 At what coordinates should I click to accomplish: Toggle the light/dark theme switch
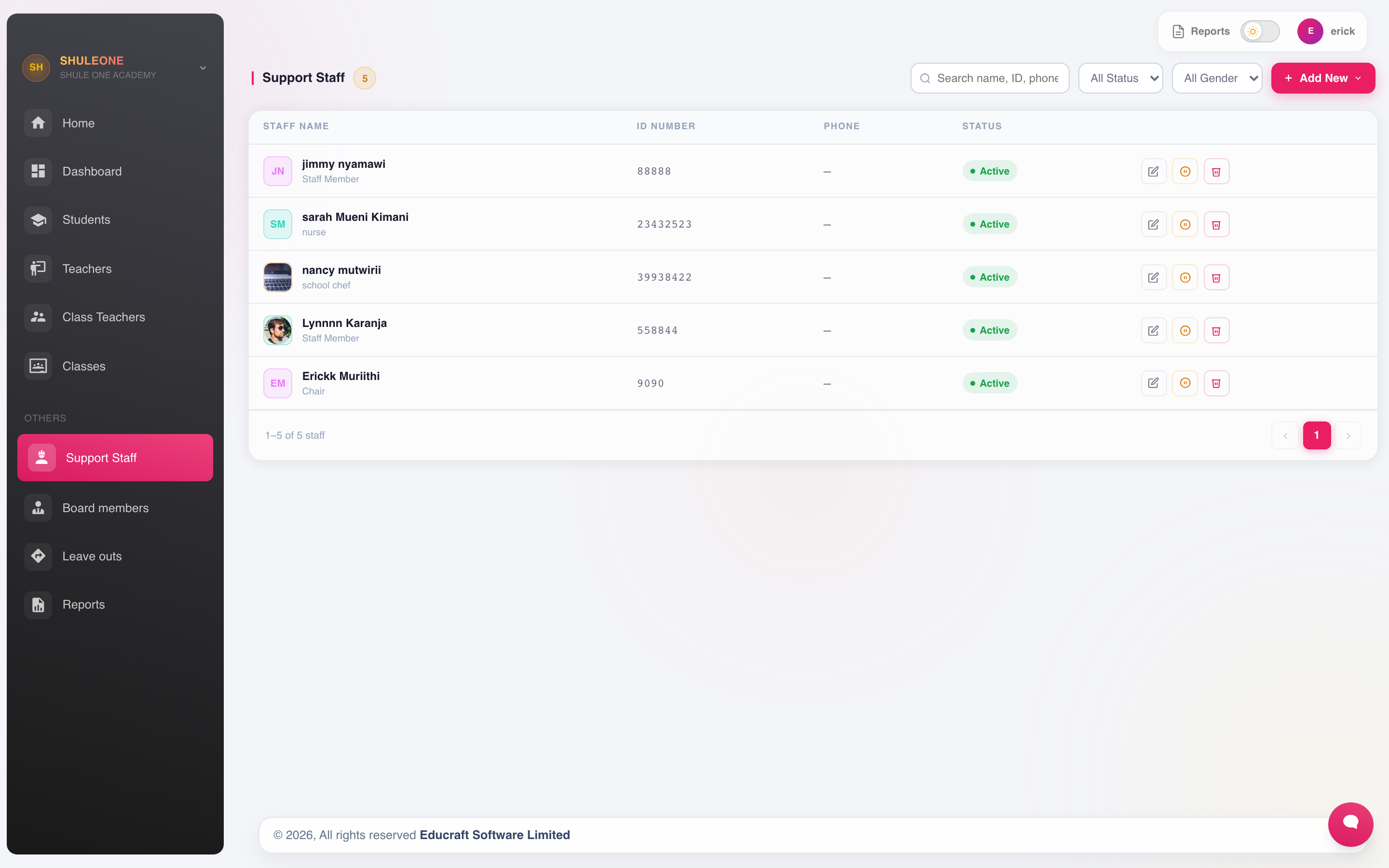[1260, 31]
